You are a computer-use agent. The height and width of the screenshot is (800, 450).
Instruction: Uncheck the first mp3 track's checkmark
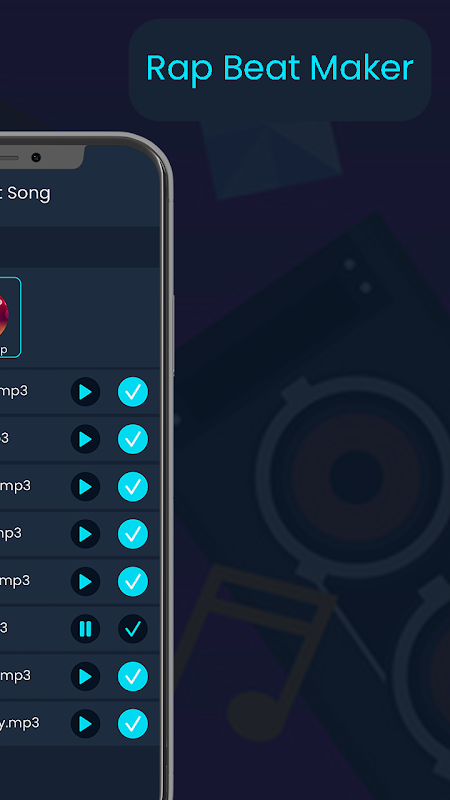pos(133,392)
